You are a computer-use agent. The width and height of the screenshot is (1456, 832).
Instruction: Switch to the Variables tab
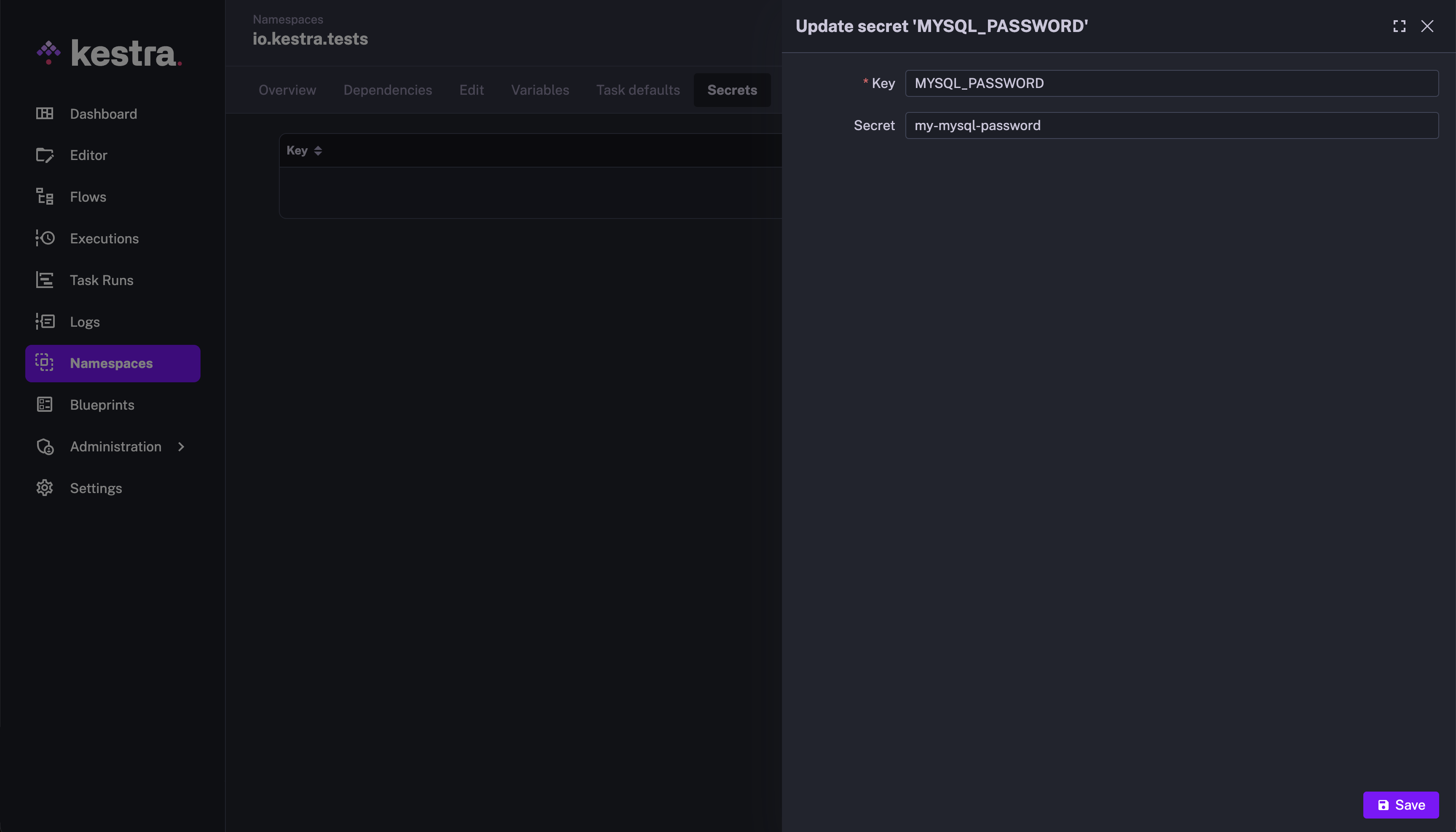[540, 90]
